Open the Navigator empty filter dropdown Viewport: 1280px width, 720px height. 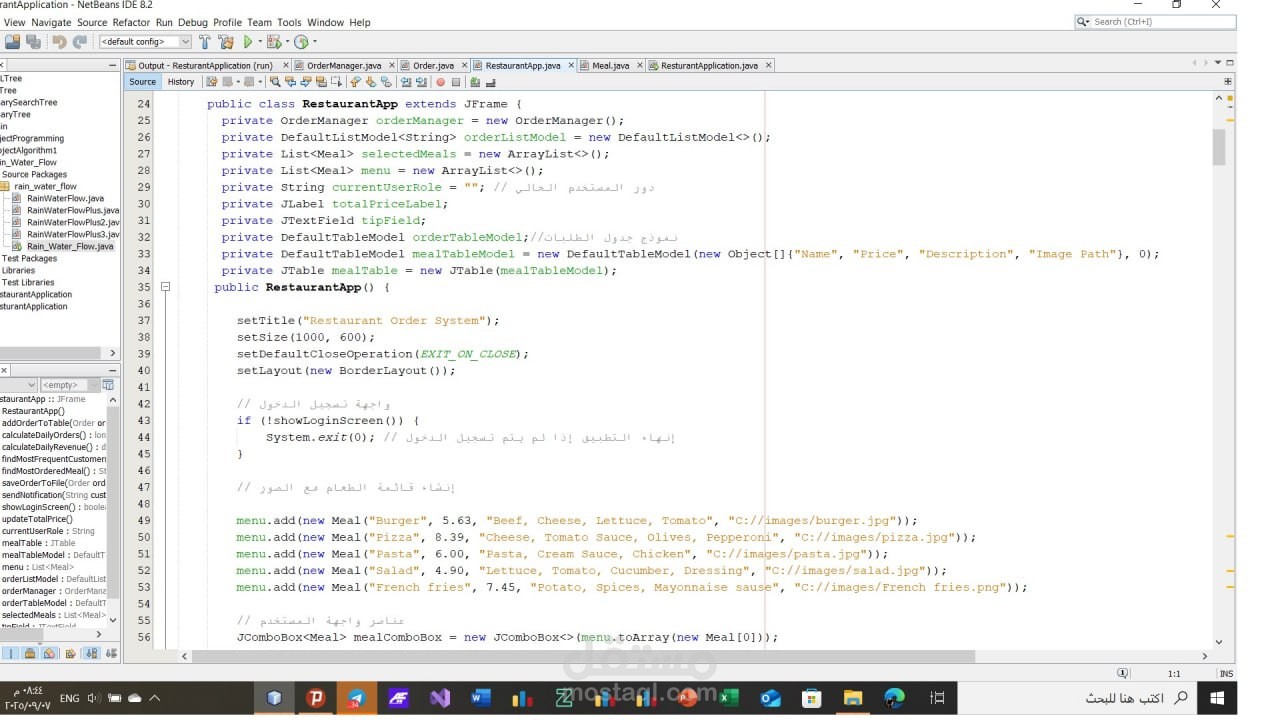click(68, 385)
